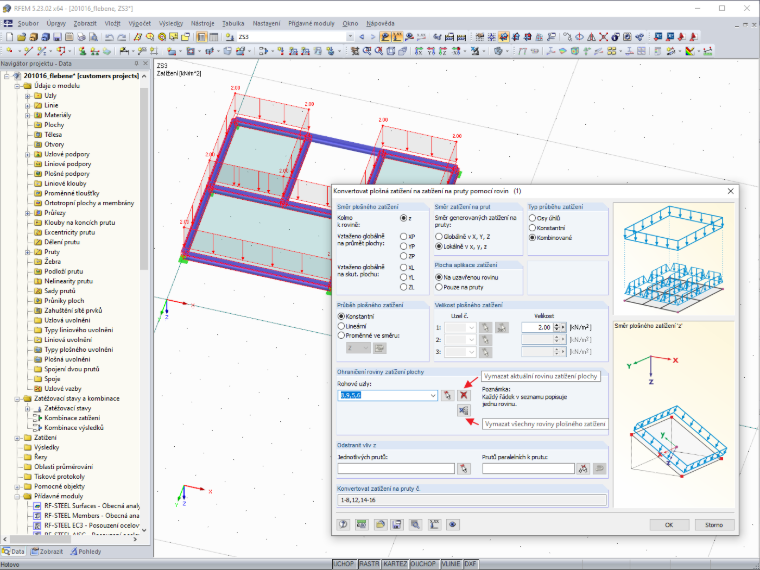The width and height of the screenshot is (760, 570).
Task: Click the magnifier zoom icon in dialog footer
Action: pyautogui.click(x=415, y=524)
